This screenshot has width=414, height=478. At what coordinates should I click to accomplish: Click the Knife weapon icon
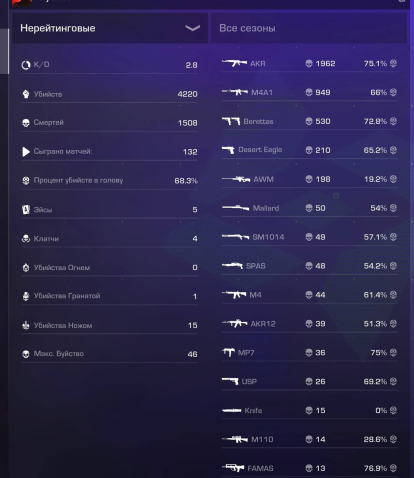[232, 410]
